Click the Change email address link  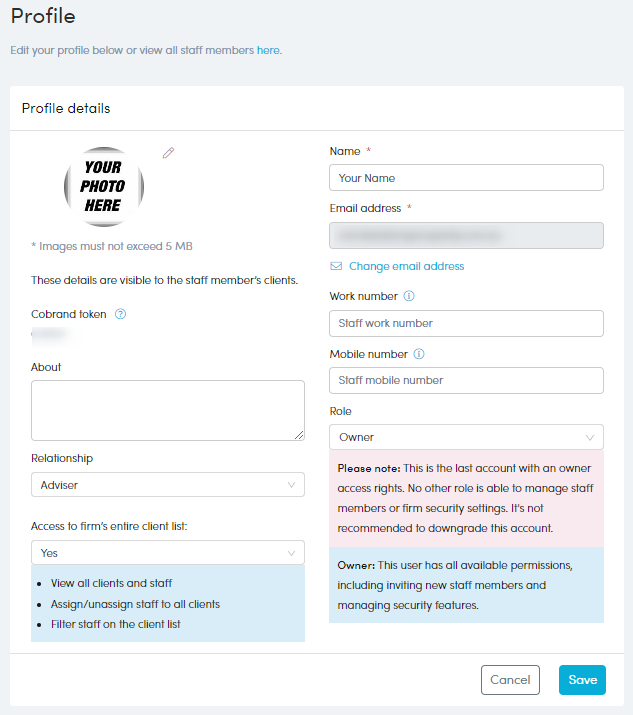tap(406, 266)
